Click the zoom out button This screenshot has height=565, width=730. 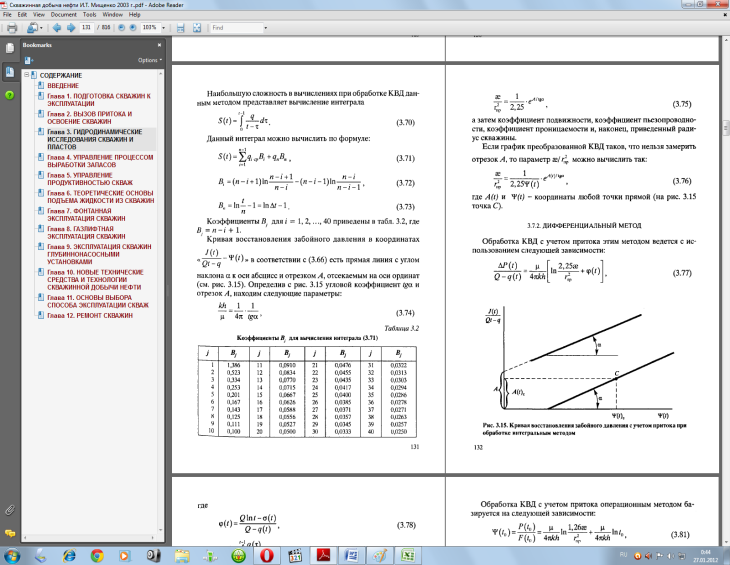(122, 28)
